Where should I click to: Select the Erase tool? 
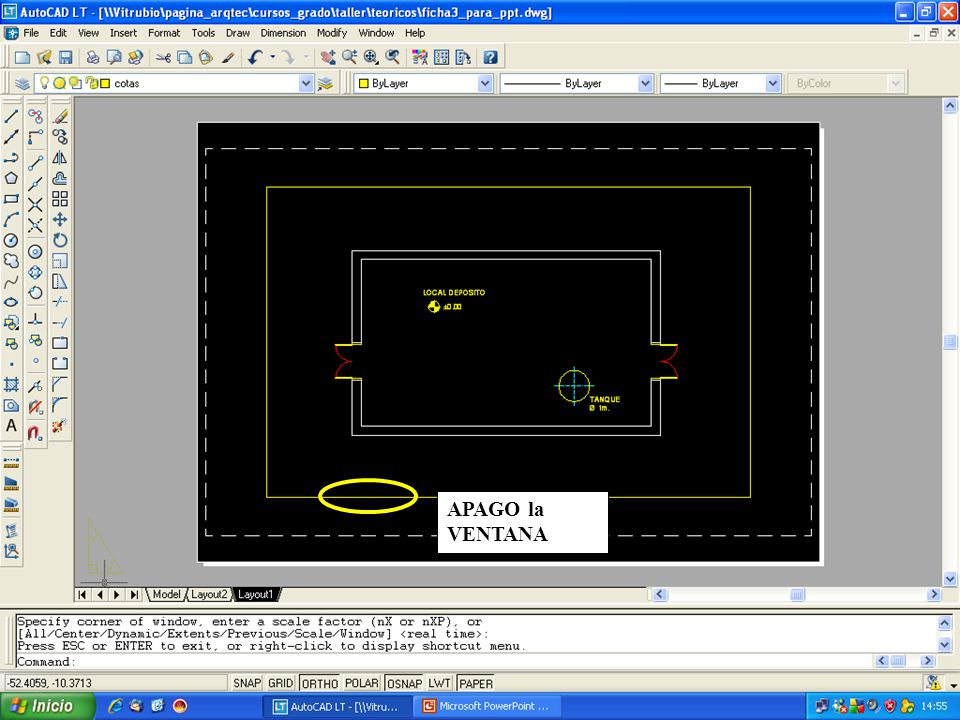pyautogui.click(x=60, y=116)
